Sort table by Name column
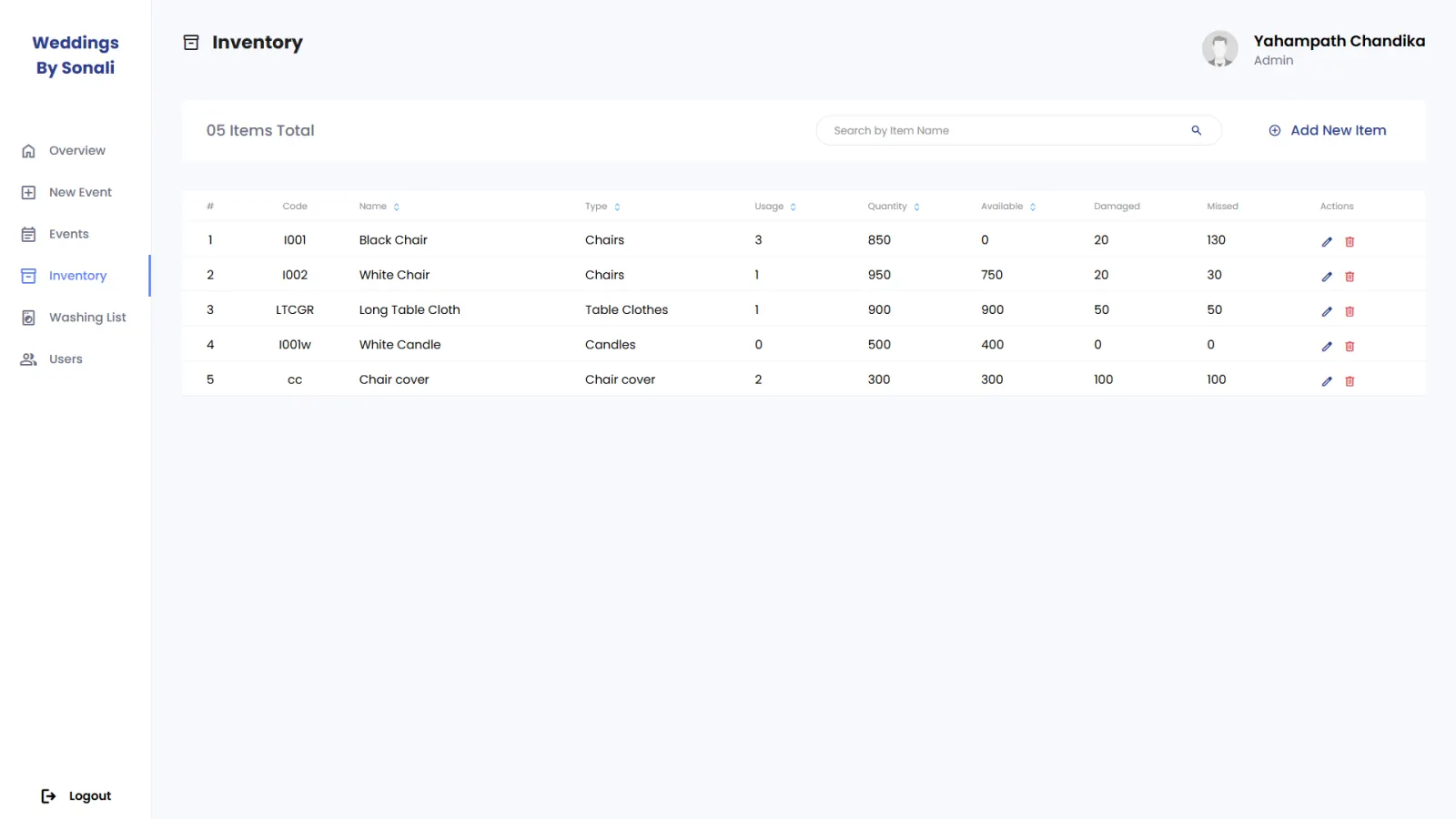 click(397, 207)
